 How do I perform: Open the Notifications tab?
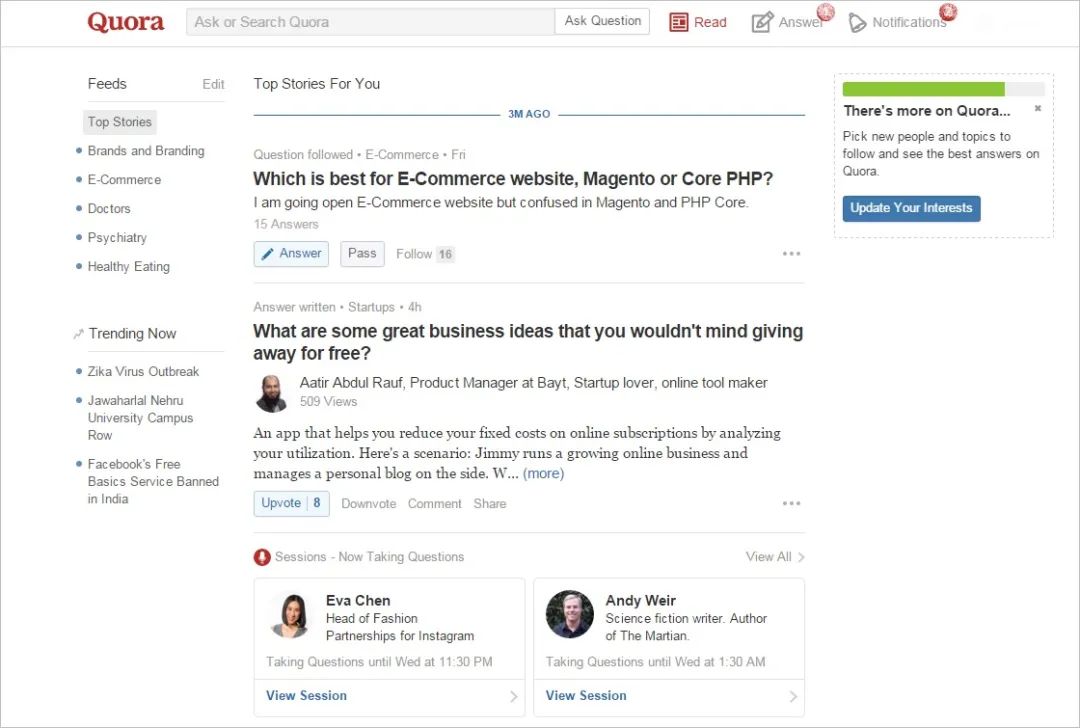(x=897, y=22)
